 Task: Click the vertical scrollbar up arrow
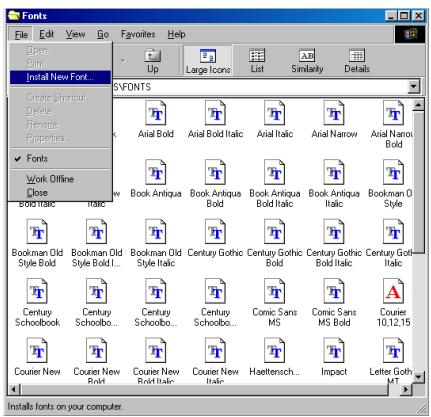point(418,105)
